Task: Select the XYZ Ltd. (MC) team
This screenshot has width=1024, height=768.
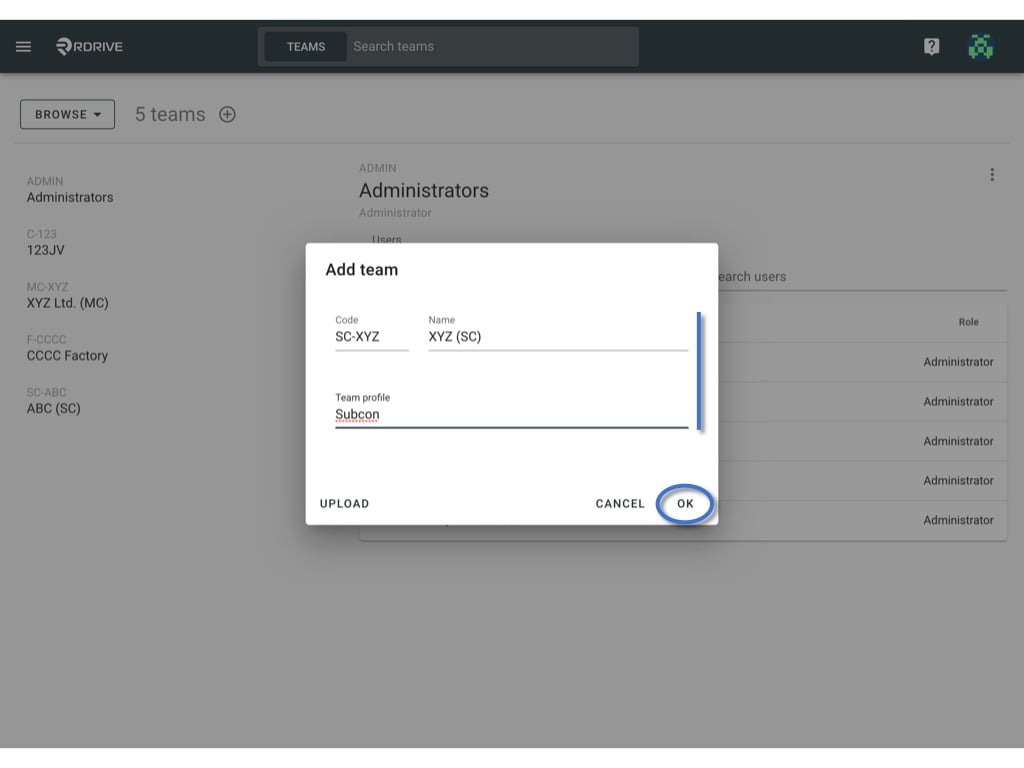Action: point(67,295)
